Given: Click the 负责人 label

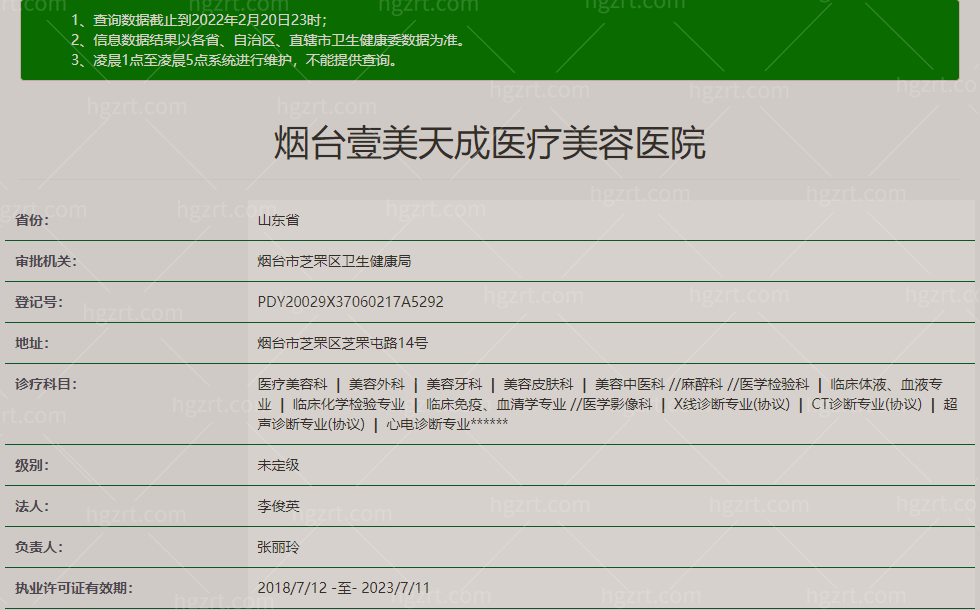Looking at the screenshot, I should (x=39, y=548).
